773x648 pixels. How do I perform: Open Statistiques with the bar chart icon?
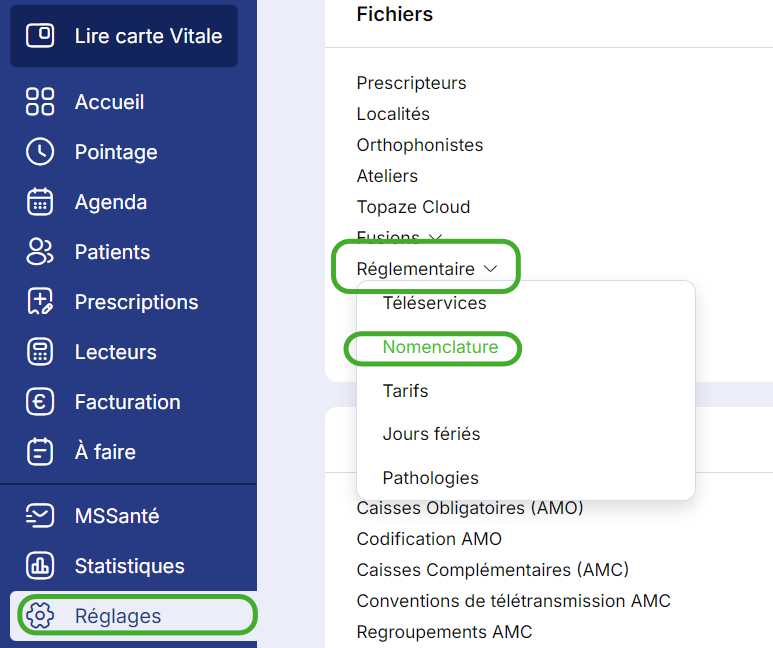tap(40, 566)
